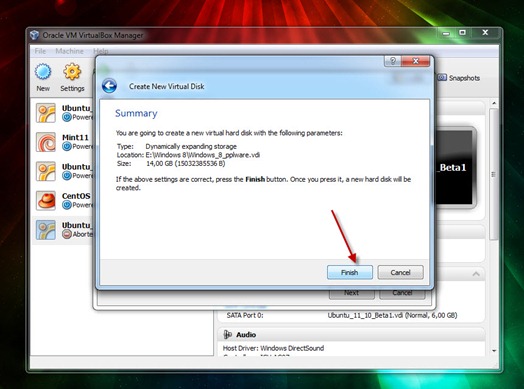This screenshot has height=389, width=524.
Task: Click the Audio section speaker icon
Action: point(228,335)
